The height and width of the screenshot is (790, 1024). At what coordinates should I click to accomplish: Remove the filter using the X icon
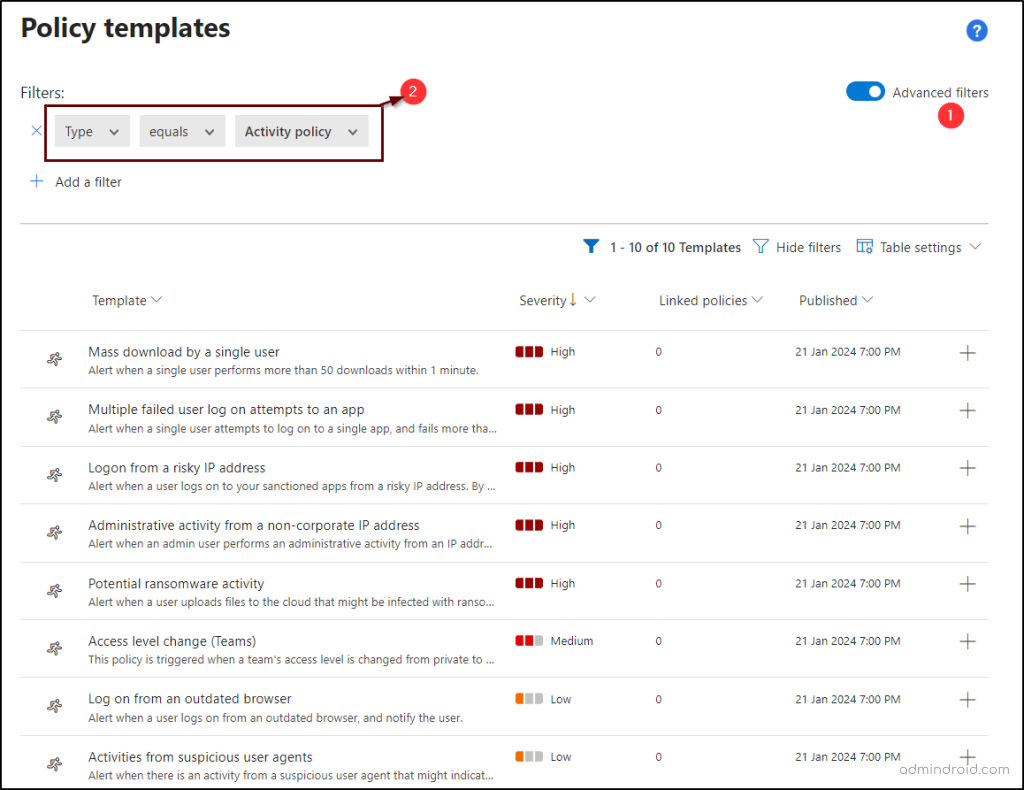point(36,130)
